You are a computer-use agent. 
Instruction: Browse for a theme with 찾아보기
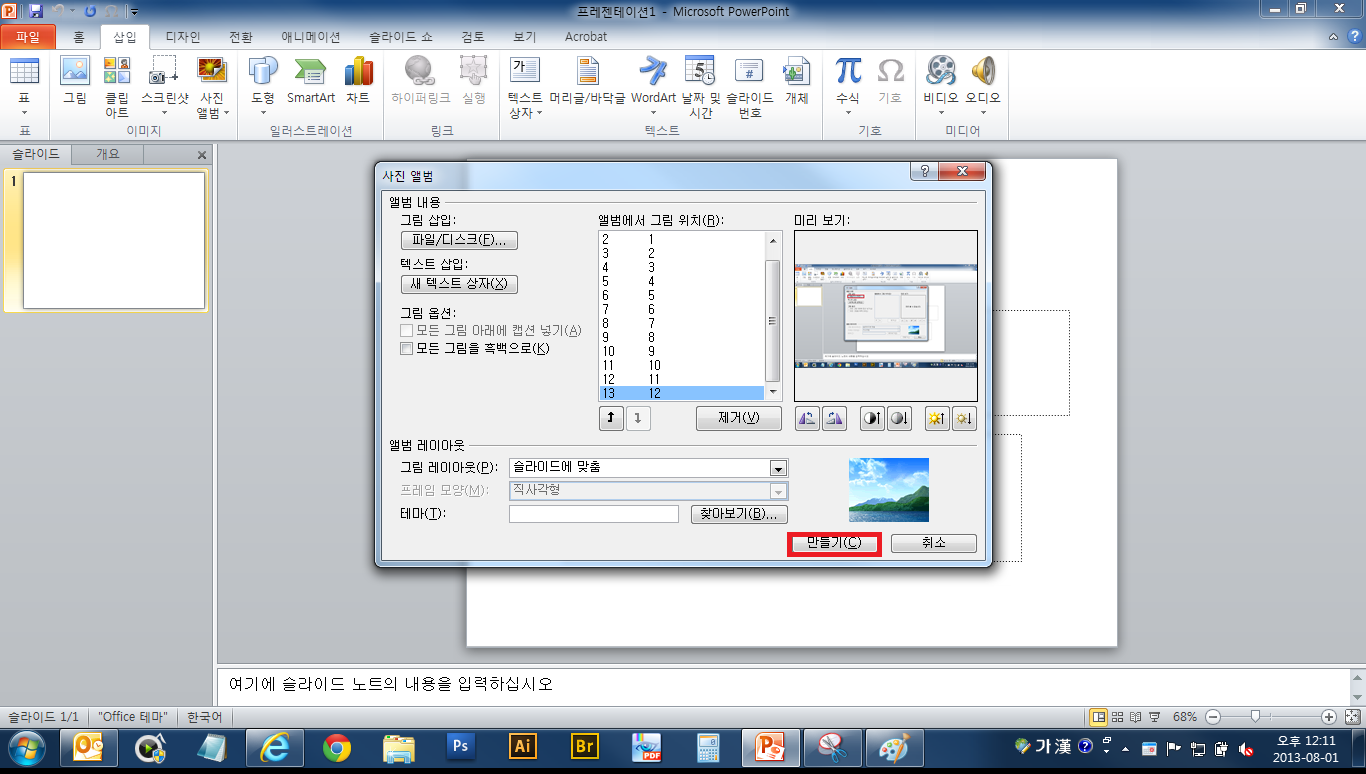pos(739,514)
